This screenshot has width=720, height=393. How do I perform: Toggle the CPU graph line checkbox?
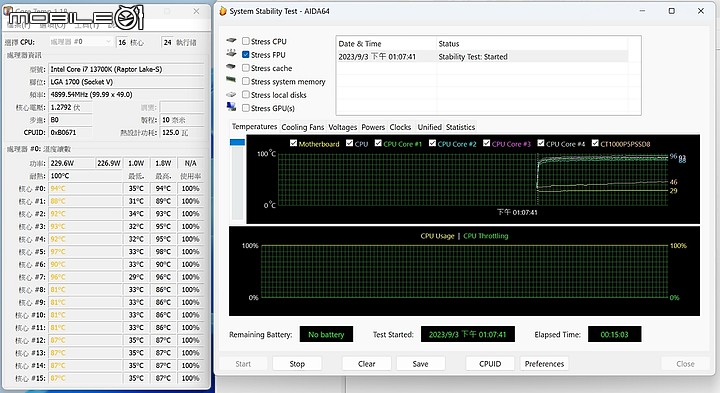tap(349, 143)
